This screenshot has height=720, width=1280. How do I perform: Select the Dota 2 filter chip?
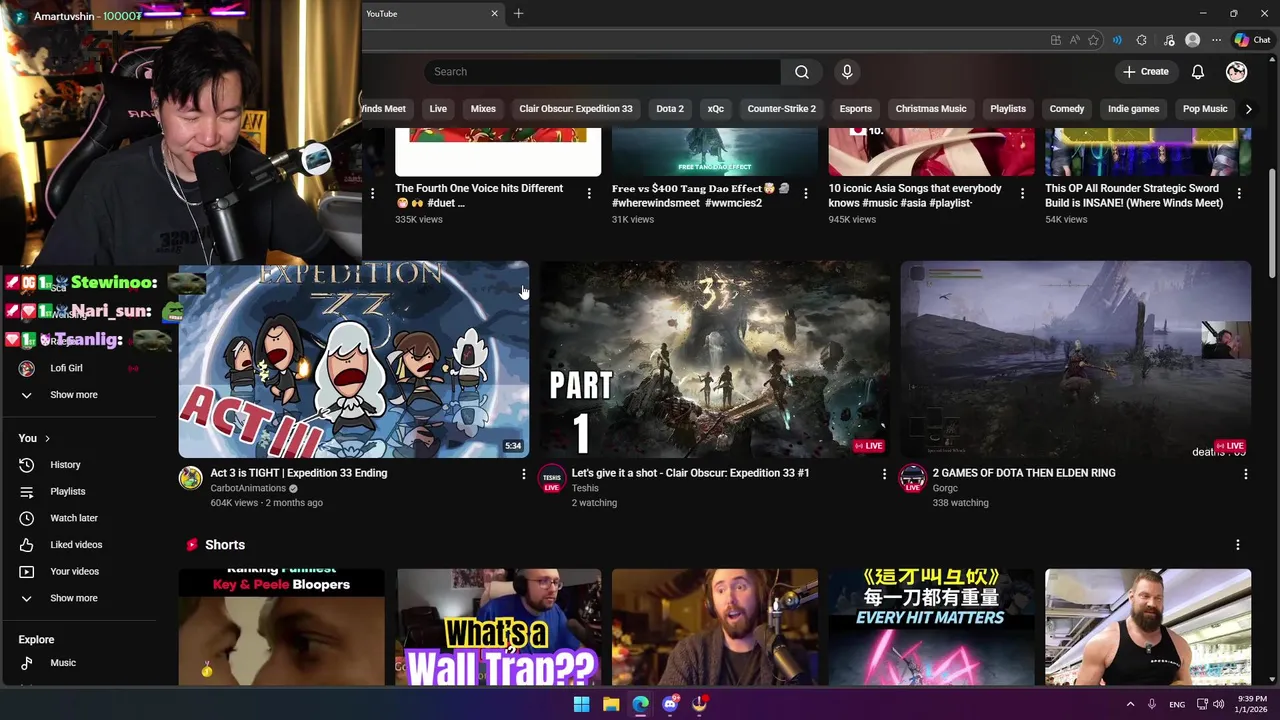click(x=670, y=109)
